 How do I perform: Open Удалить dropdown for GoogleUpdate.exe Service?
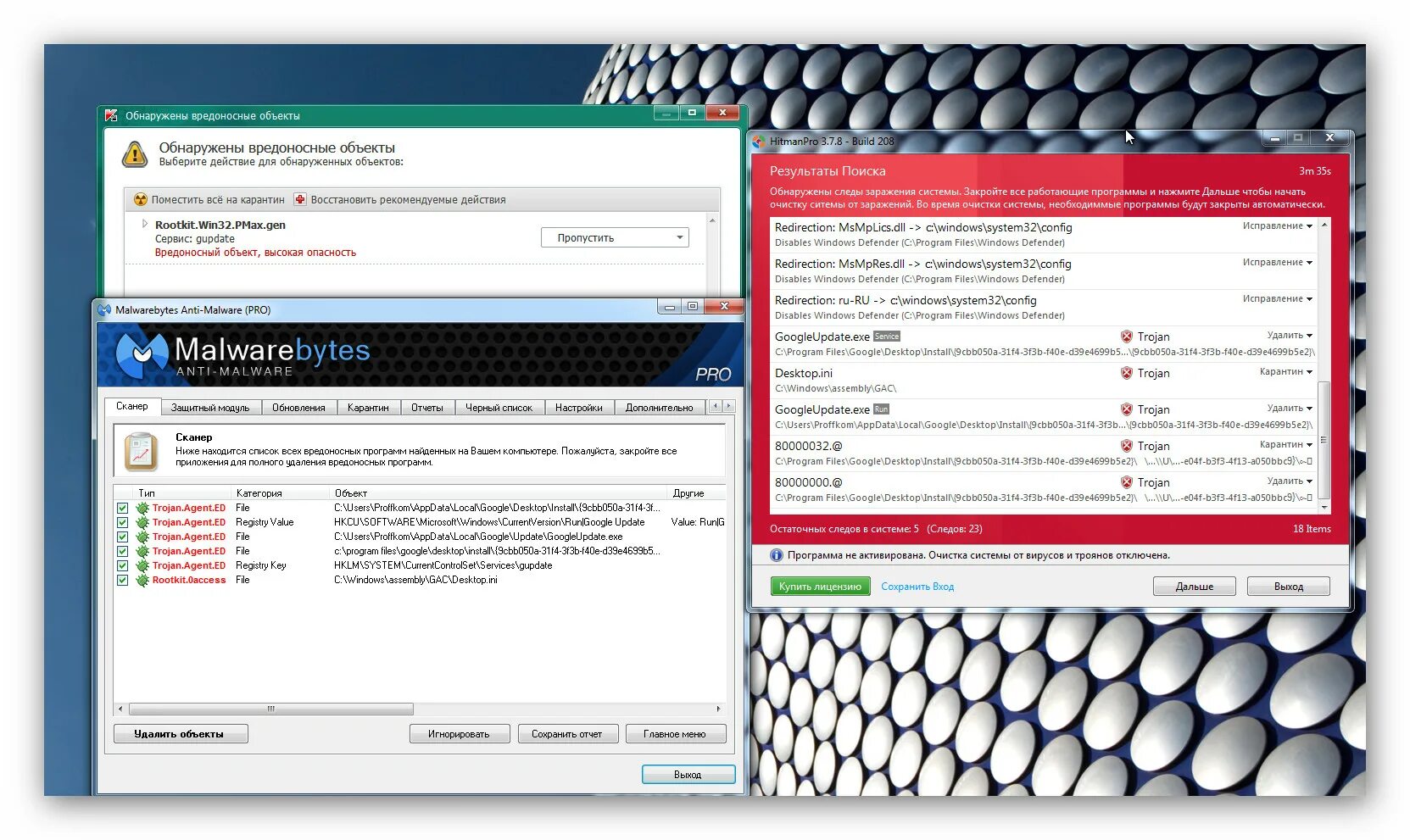point(1289,336)
